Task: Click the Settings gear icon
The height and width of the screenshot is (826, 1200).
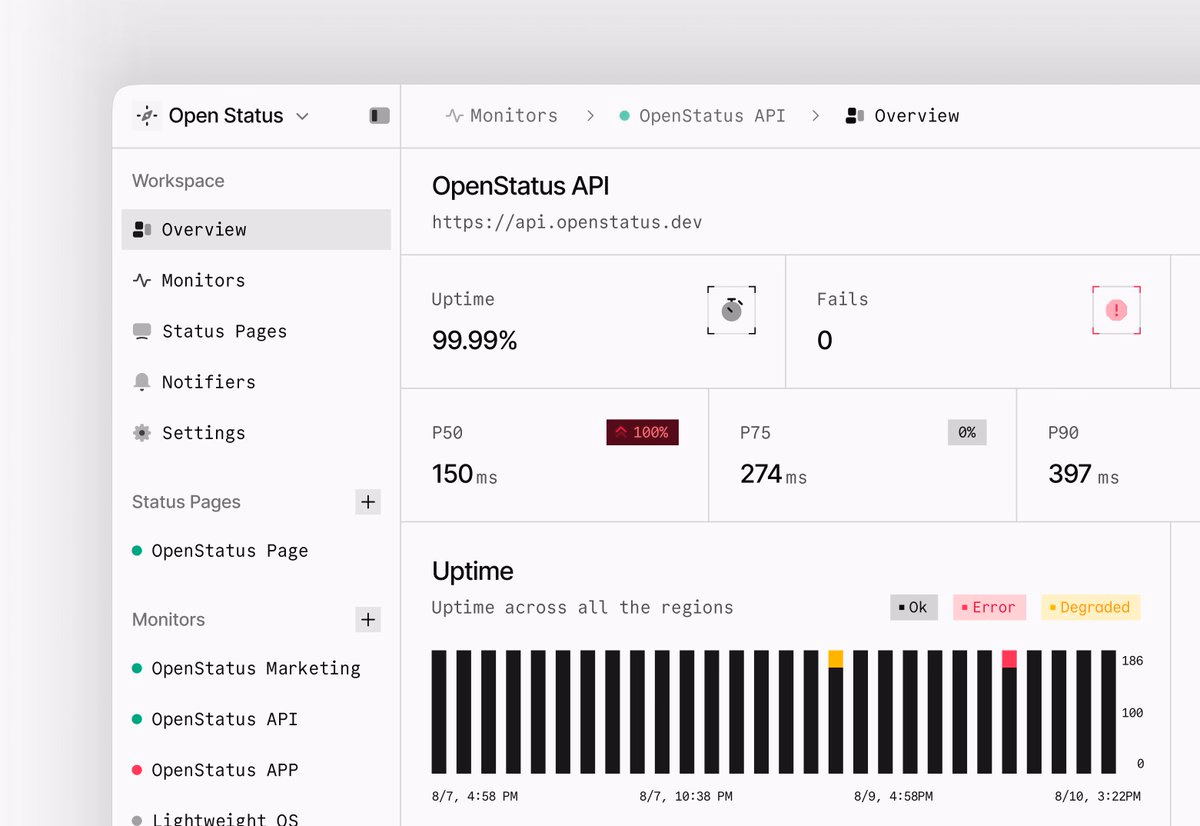Action: [142, 433]
